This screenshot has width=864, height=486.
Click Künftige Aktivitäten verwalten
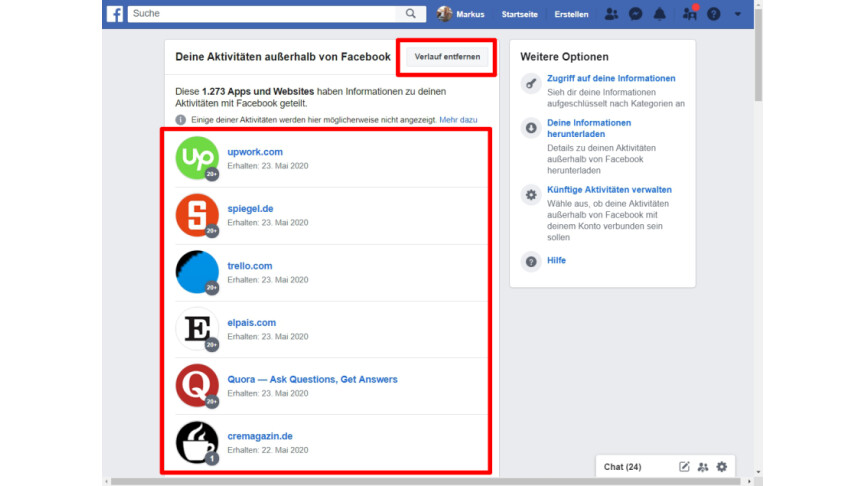pos(609,190)
